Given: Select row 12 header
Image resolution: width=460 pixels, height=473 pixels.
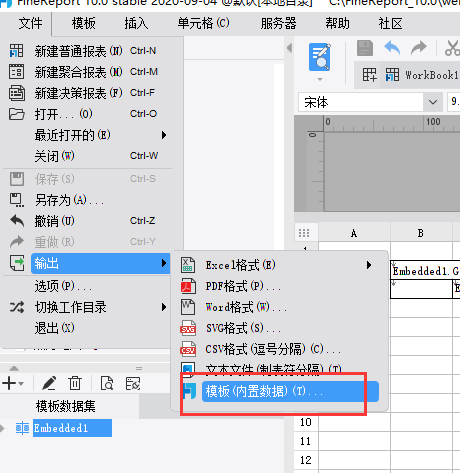Looking at the screenshot, I should point(306,460).
